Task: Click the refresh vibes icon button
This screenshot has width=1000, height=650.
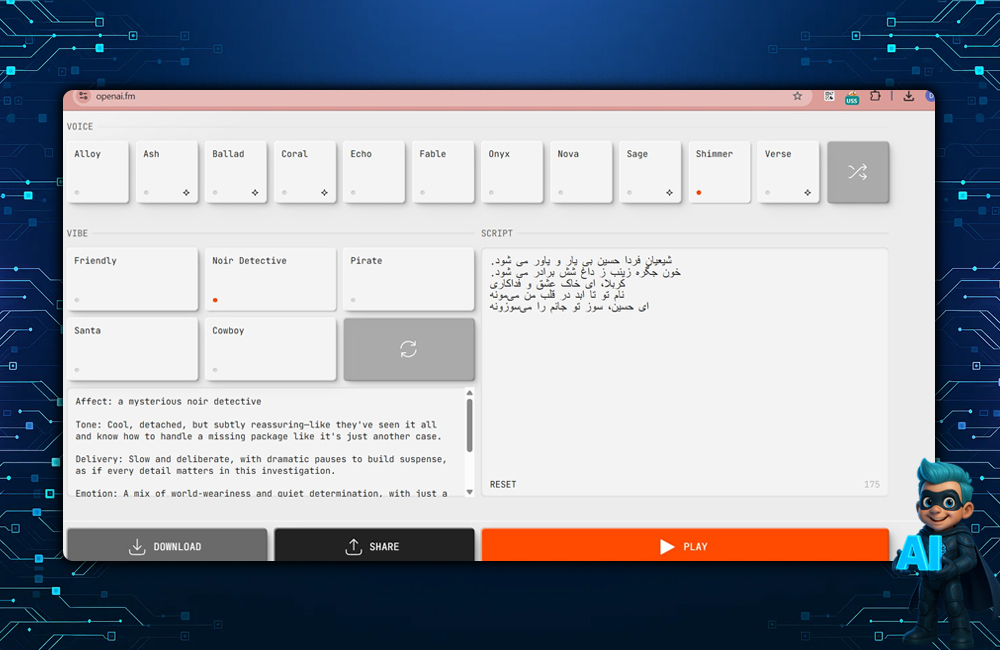Action: tap(408, 349)
